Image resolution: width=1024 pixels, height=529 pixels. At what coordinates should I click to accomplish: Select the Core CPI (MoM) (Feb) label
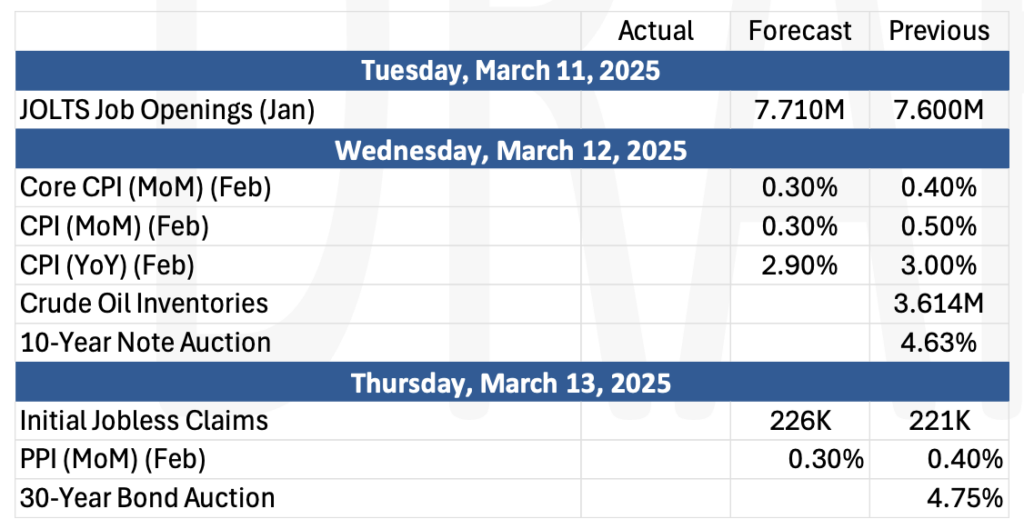(146, 188)
